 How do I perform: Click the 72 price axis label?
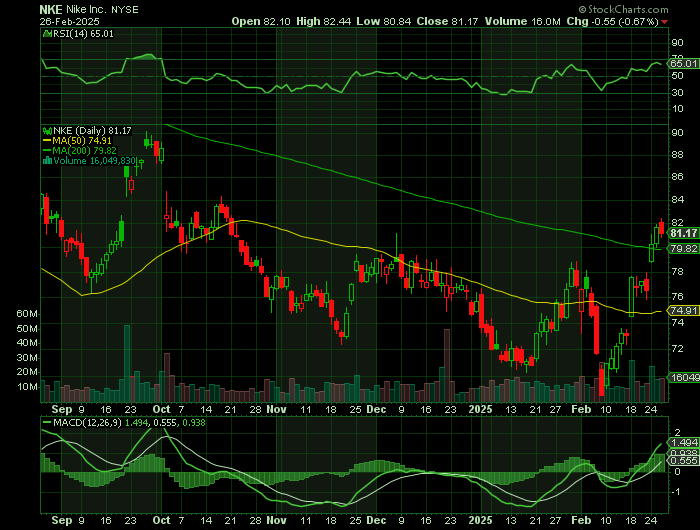[x=677, y=348]
